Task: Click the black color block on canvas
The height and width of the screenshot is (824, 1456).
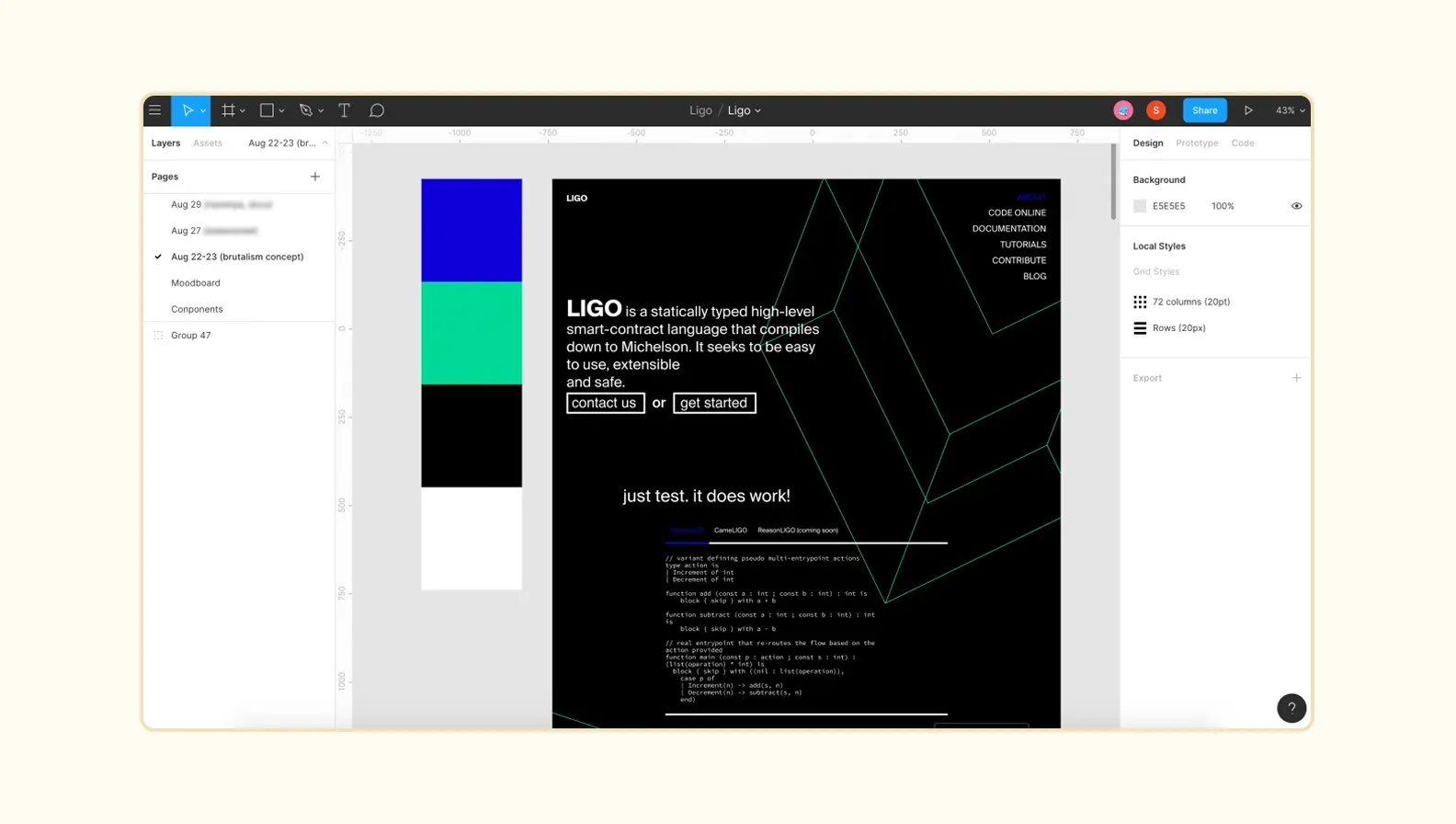Action: 472,436
